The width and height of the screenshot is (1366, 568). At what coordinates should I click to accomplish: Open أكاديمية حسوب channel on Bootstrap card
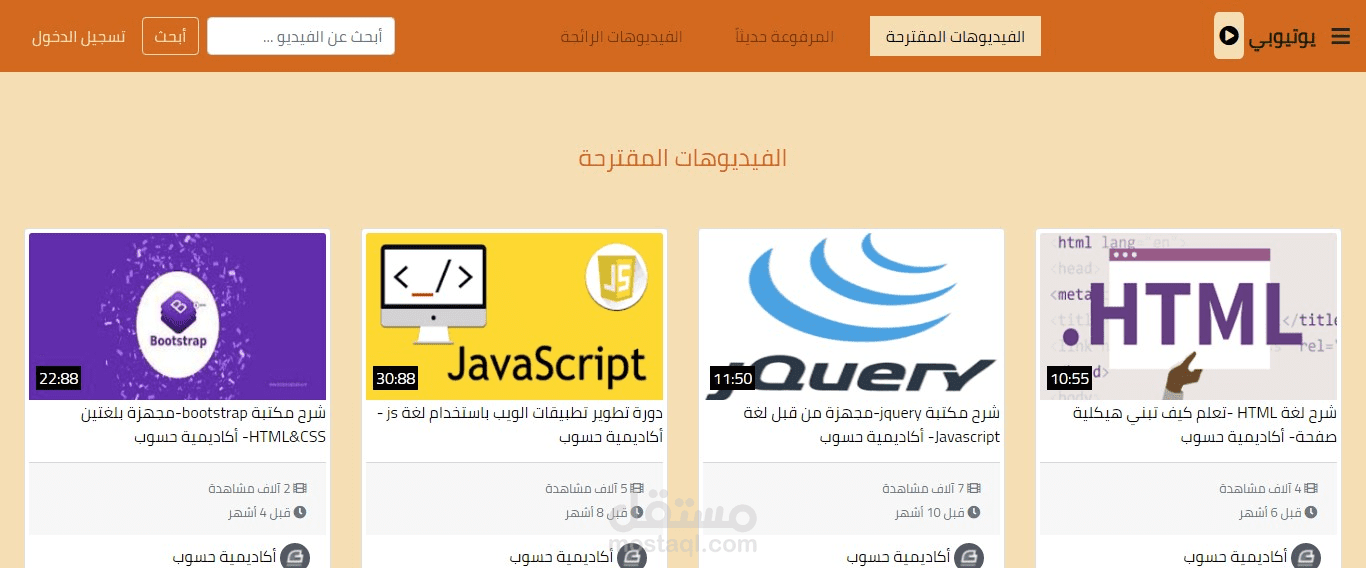(224, 557)
